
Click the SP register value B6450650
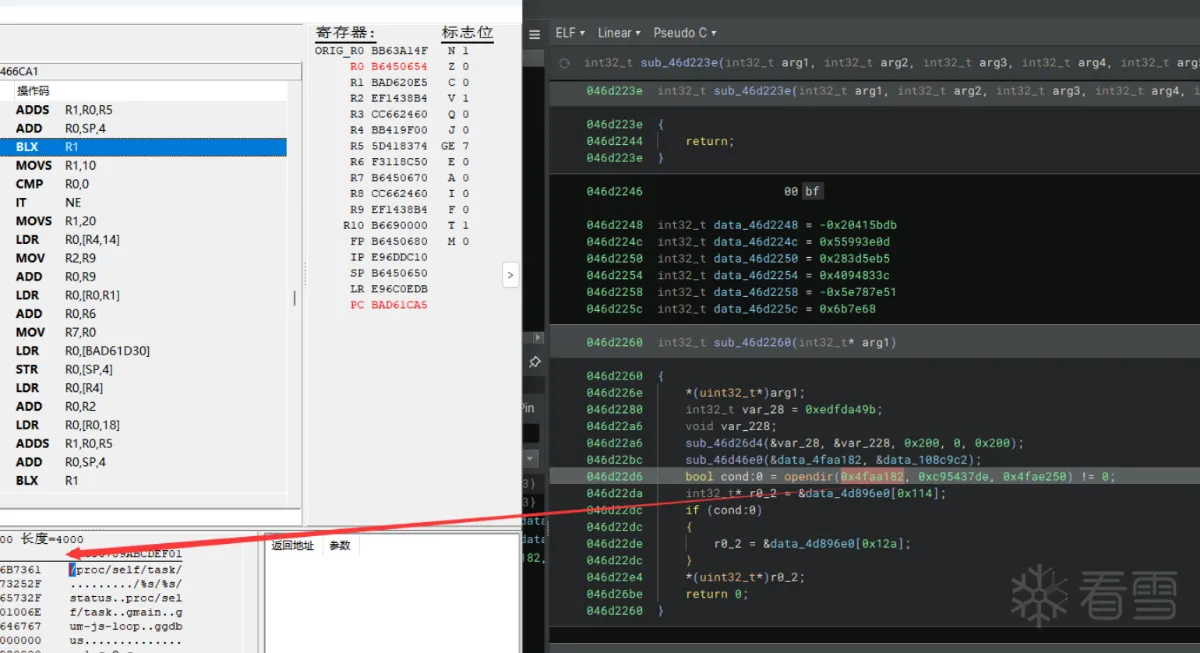tap(399, 273)
